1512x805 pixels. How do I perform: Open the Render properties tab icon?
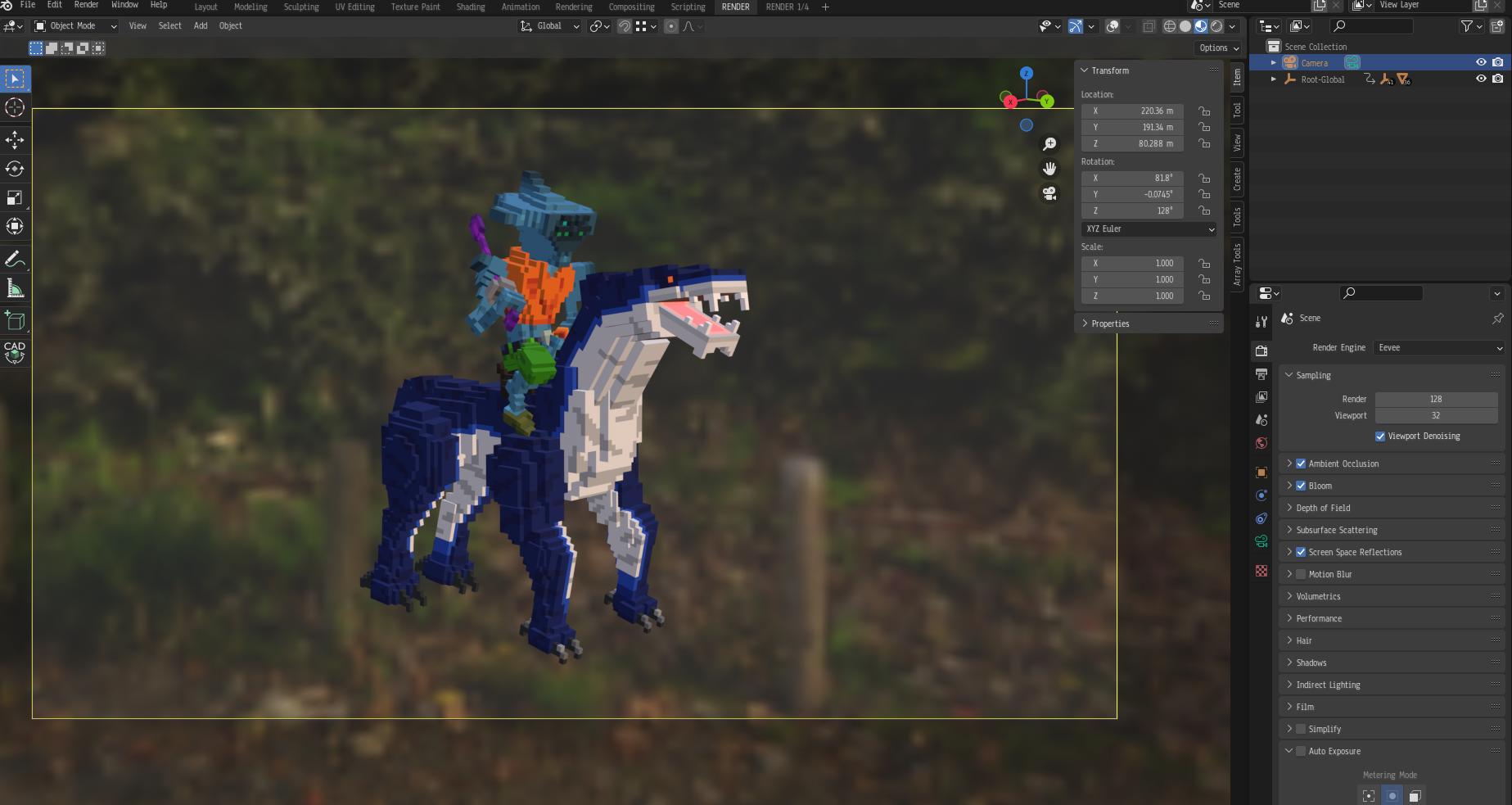coord(1262,350)
